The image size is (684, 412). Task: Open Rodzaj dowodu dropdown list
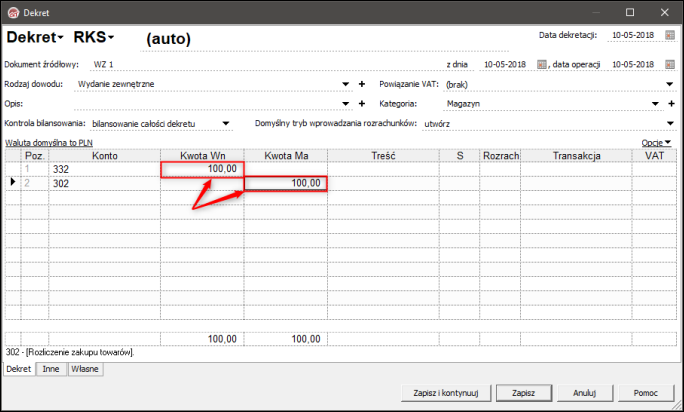345,84
